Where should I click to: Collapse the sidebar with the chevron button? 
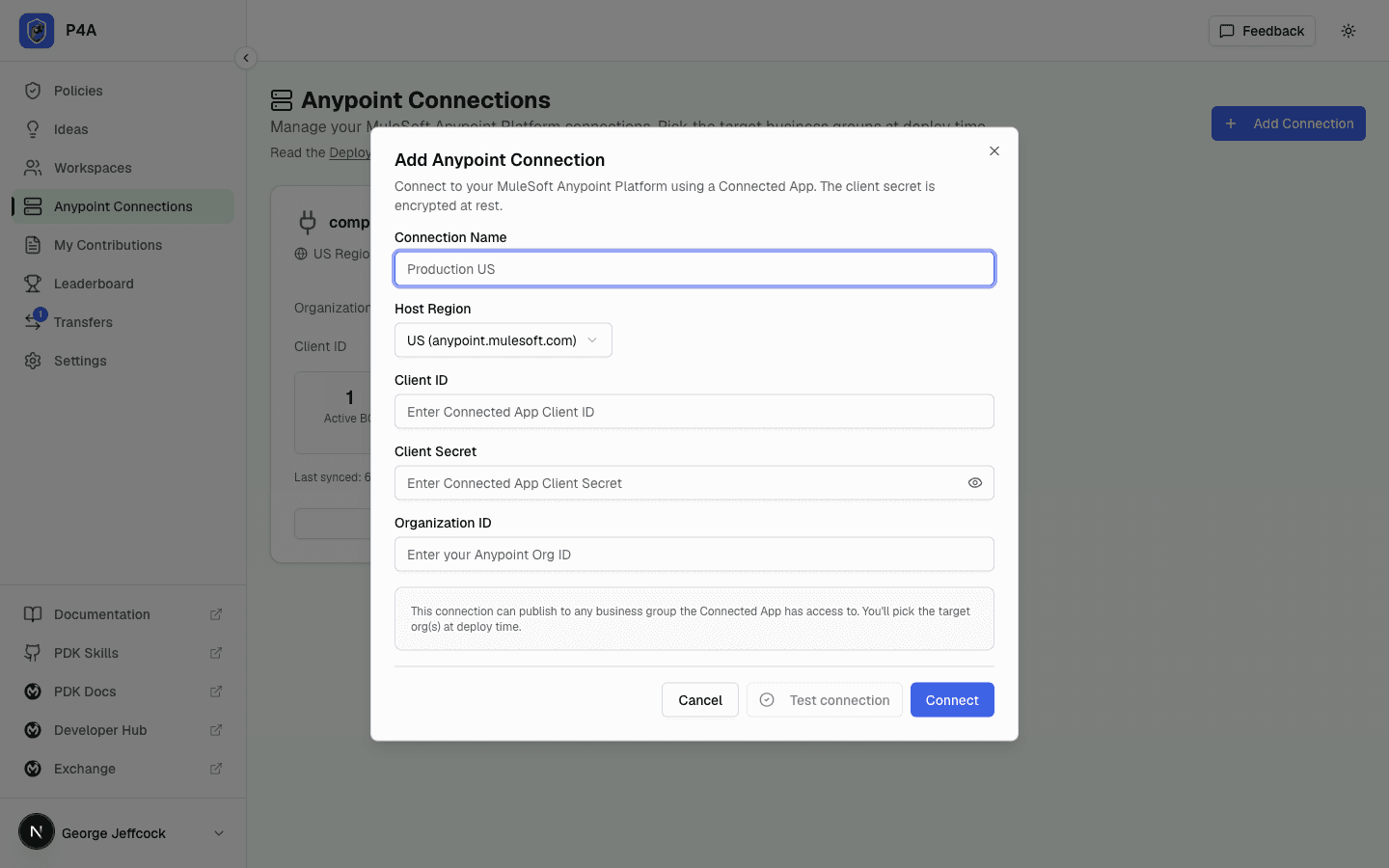pyautogui.click(x=246, y=58)
